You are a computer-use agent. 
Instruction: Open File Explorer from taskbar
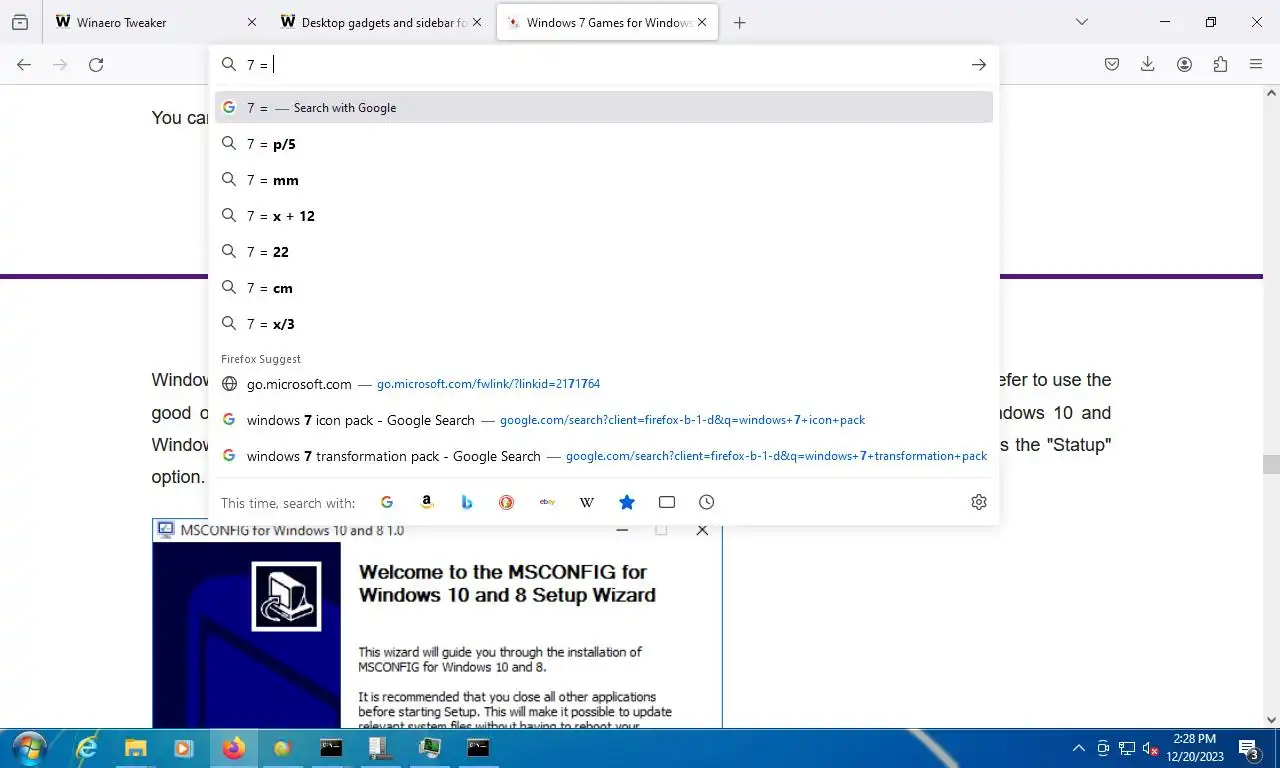click(x=135, y=748)
